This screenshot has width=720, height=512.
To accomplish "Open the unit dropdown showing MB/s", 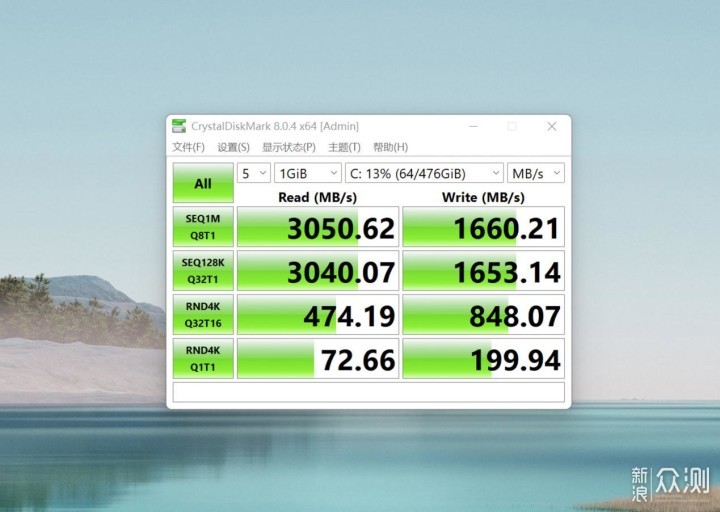I will pyautogui.click(x=536, y=173).
